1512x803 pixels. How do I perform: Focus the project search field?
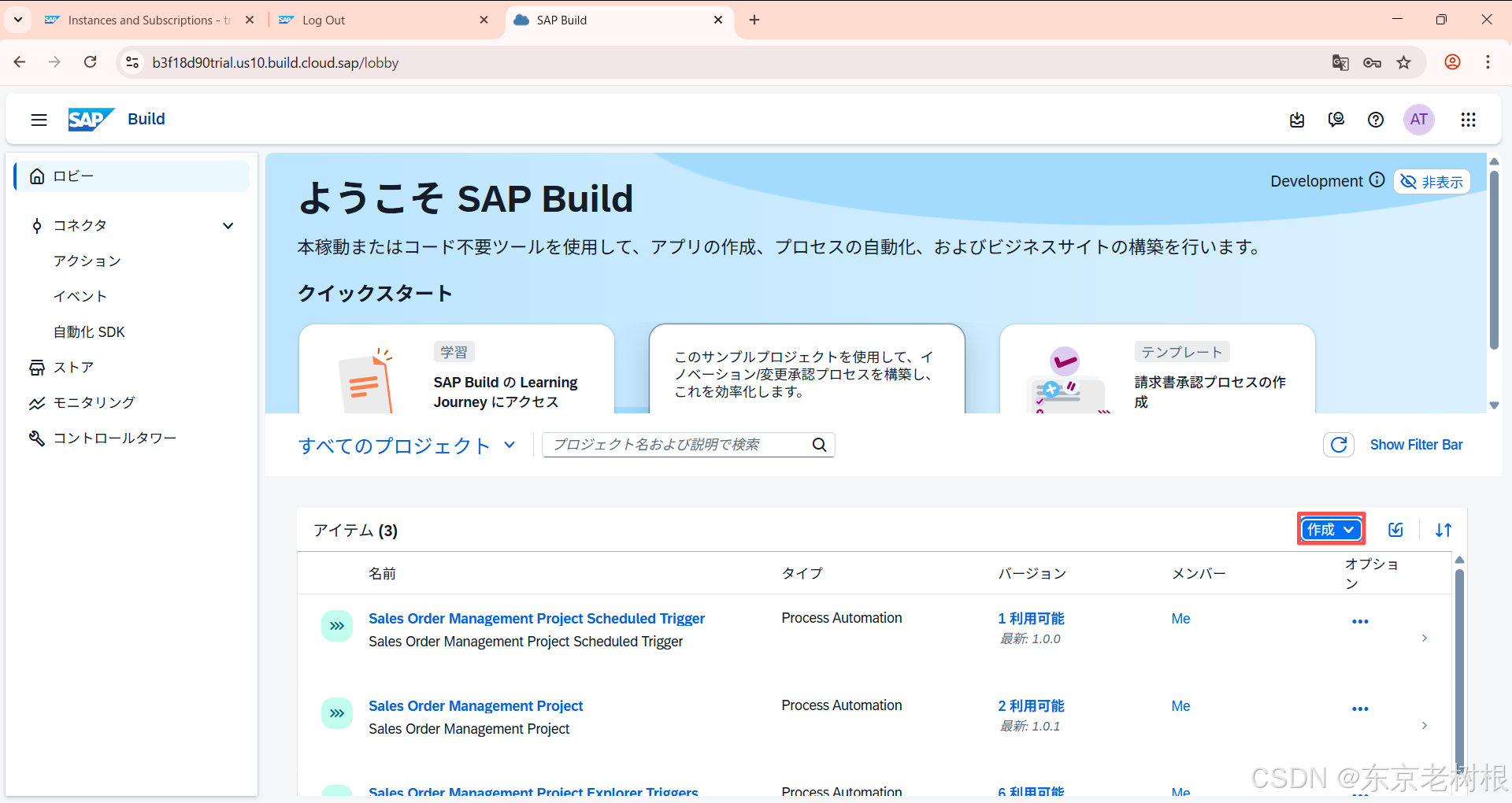pos(677,445)
